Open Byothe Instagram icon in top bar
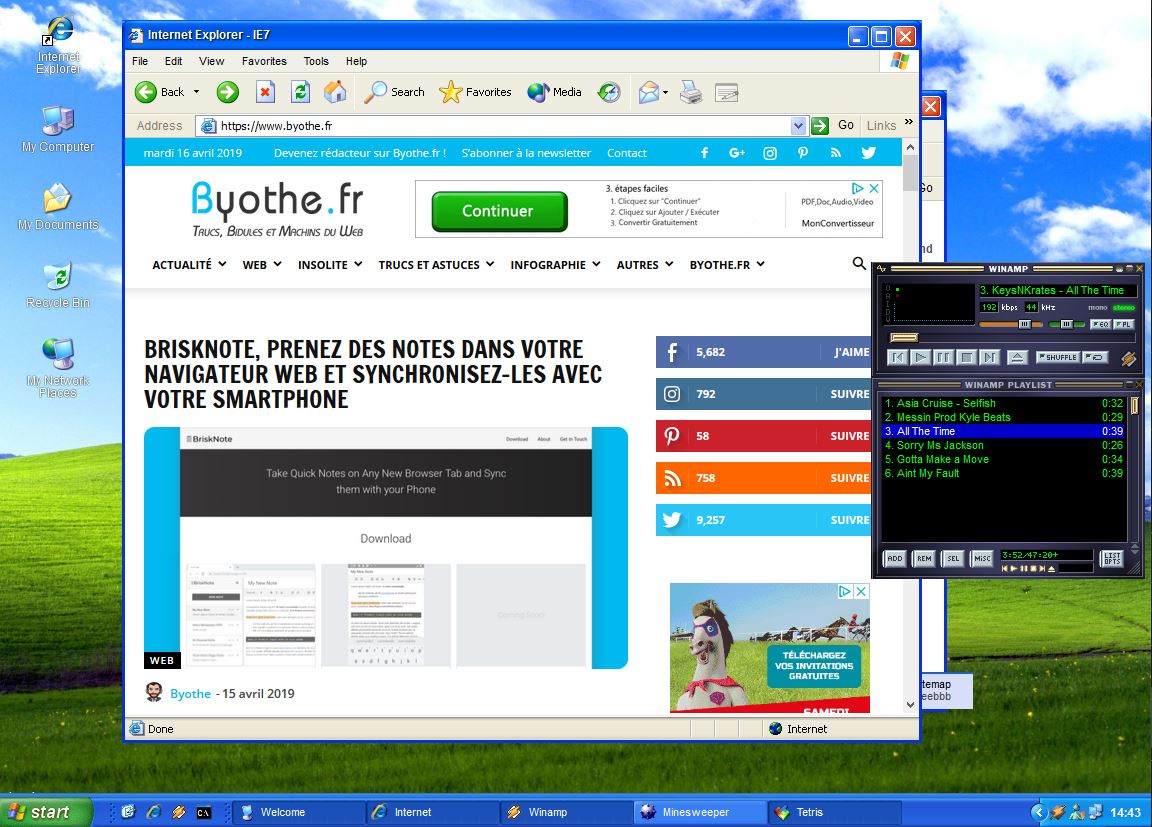This screenshot has height=827, width=1152. (770, 153)
